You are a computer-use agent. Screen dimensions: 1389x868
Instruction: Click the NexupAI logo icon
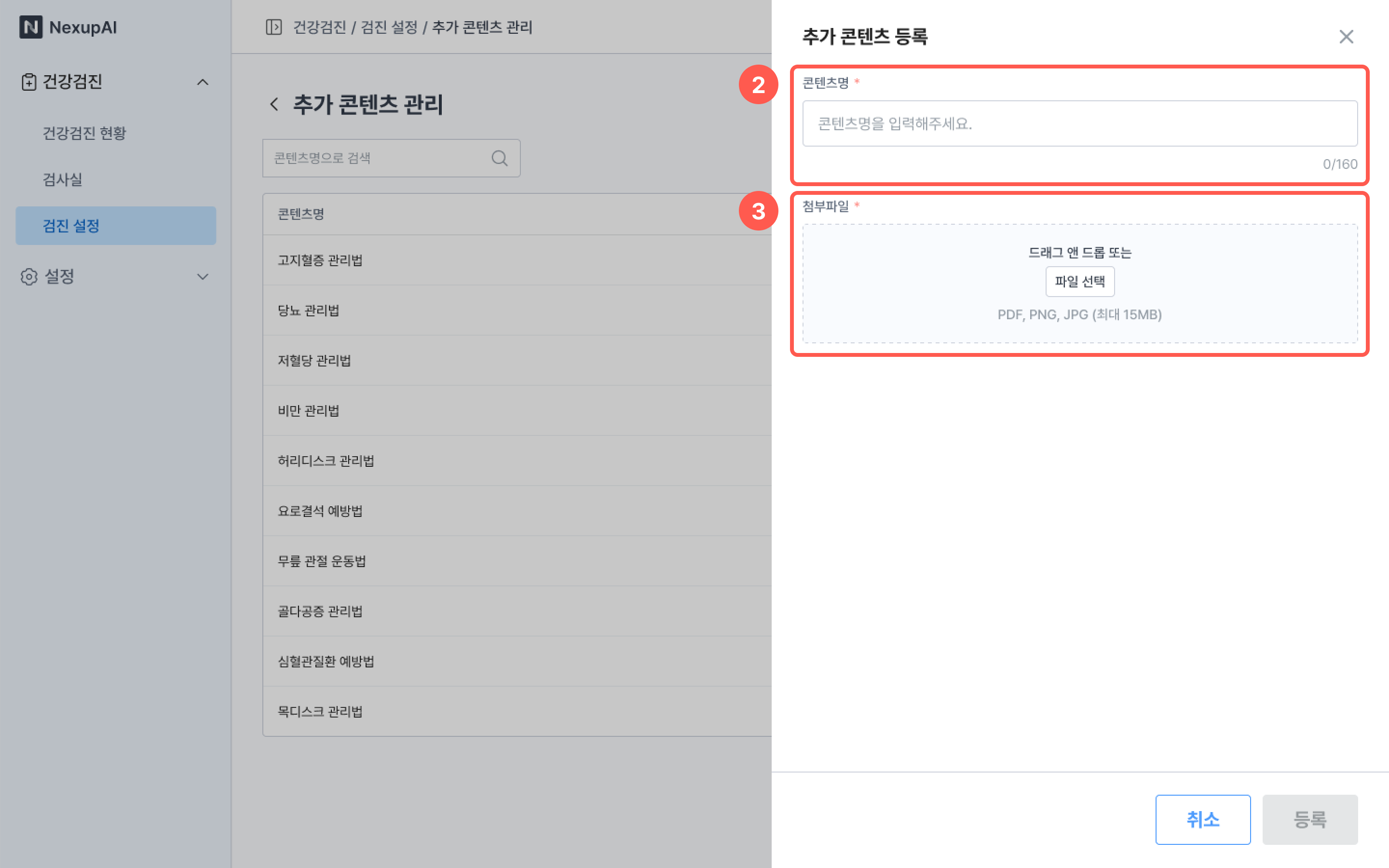click(x=31, y=27)
